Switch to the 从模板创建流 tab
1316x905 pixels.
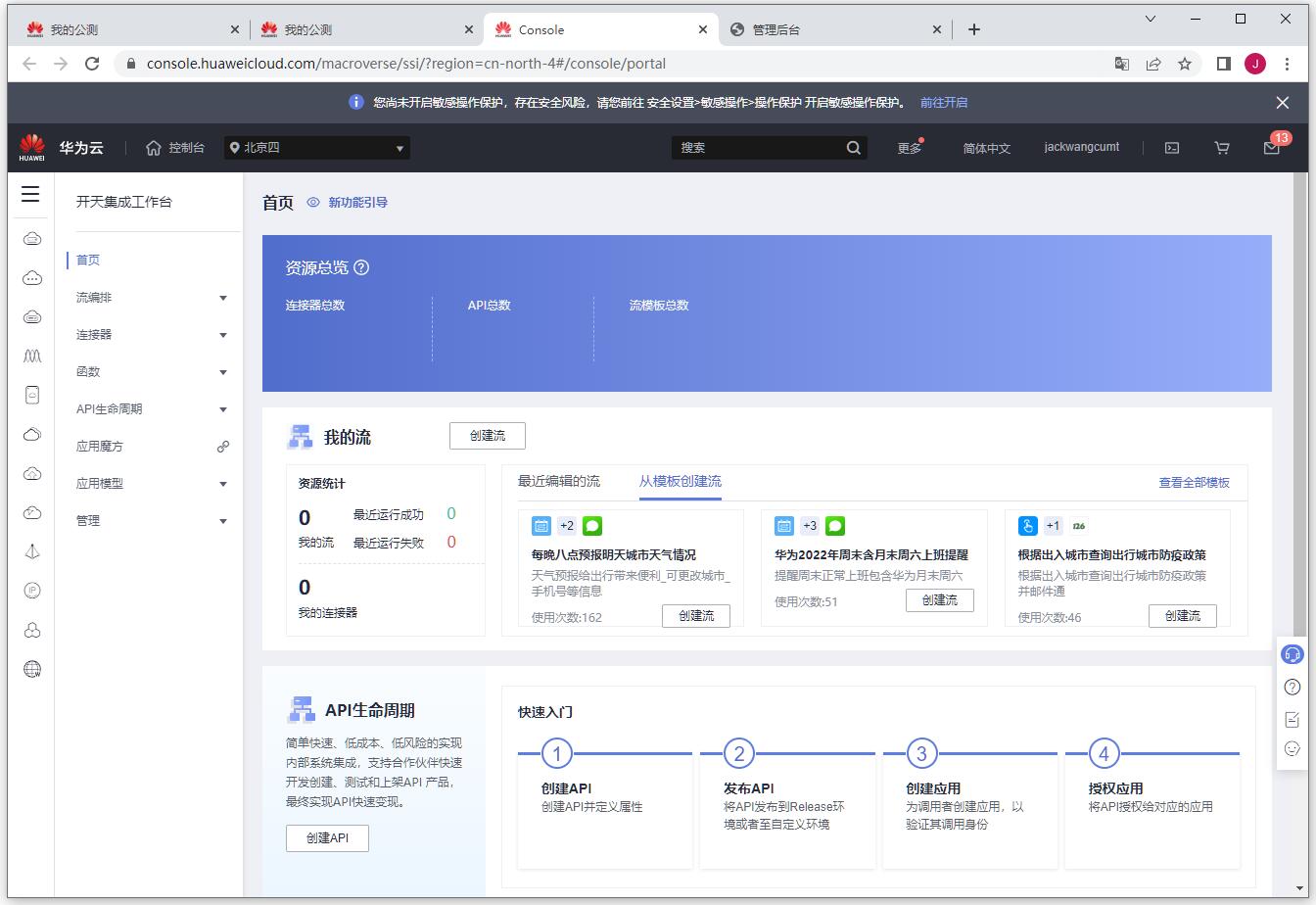[x=681, y=481]
